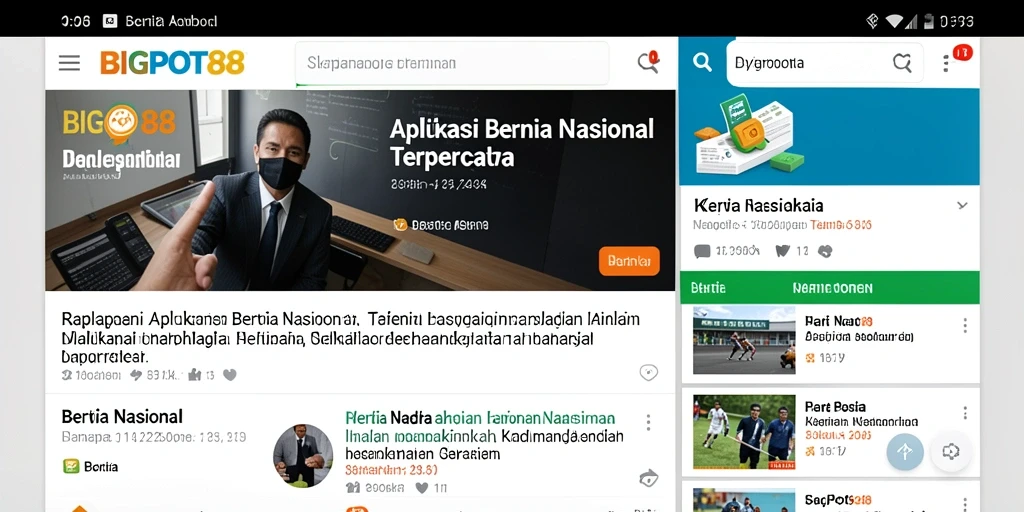
Task: Click the orange Bernia button on the banner
Action: 629,261
